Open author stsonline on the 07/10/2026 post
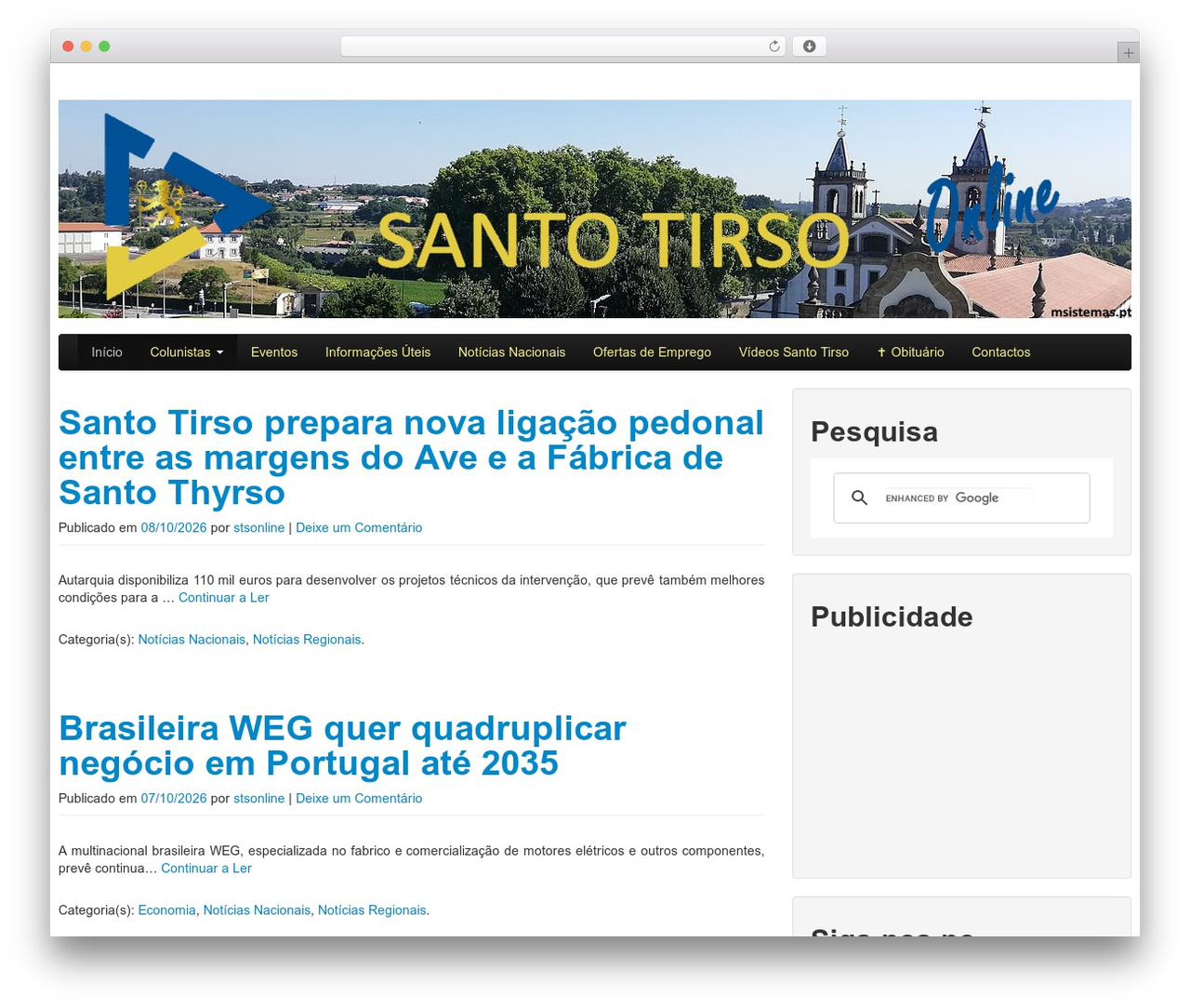The width and height of the screenshot is (1190, 1008). (x=259, y=799)
